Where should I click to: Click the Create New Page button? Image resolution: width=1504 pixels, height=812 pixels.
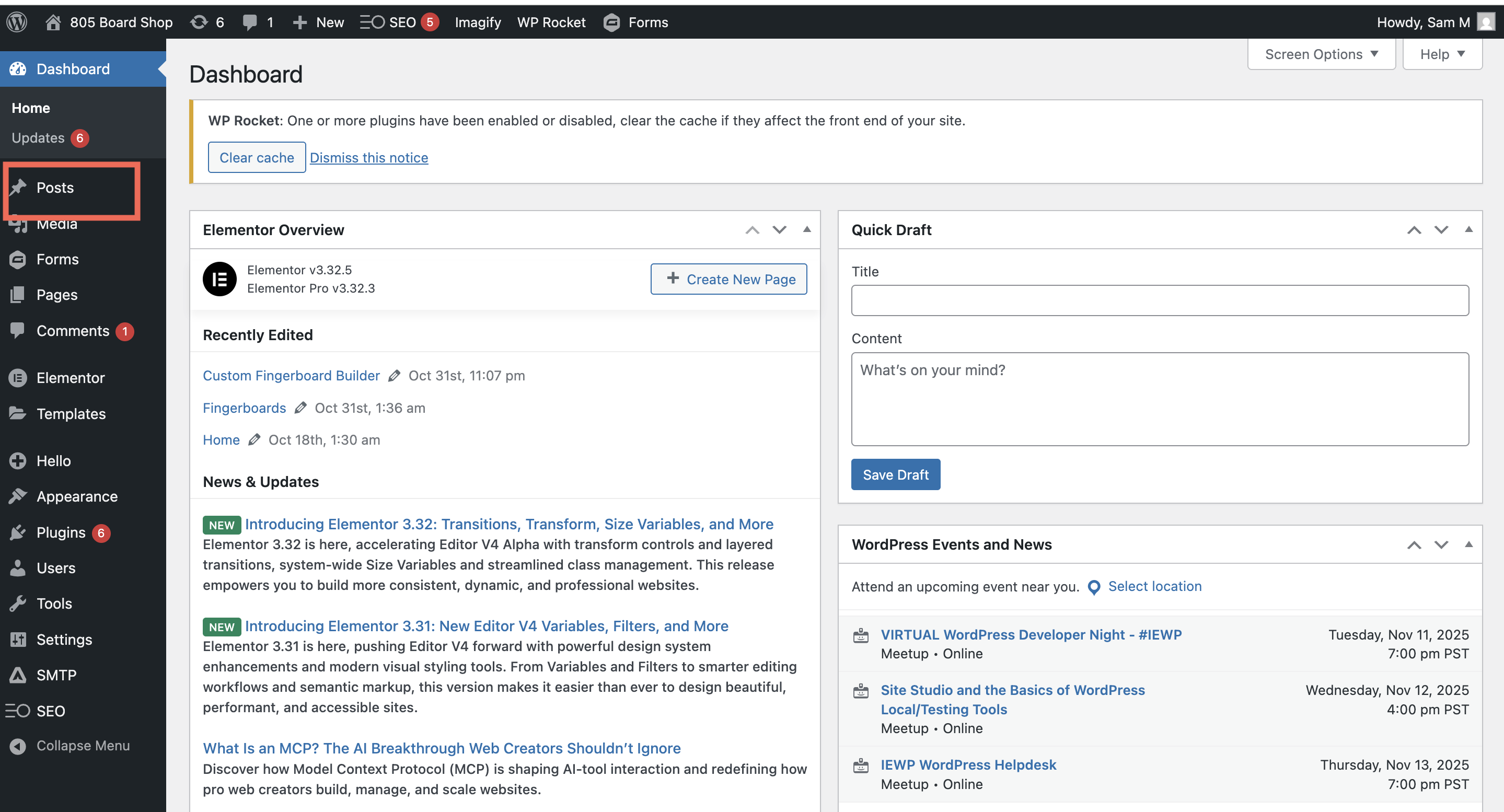tap(728, 279)
